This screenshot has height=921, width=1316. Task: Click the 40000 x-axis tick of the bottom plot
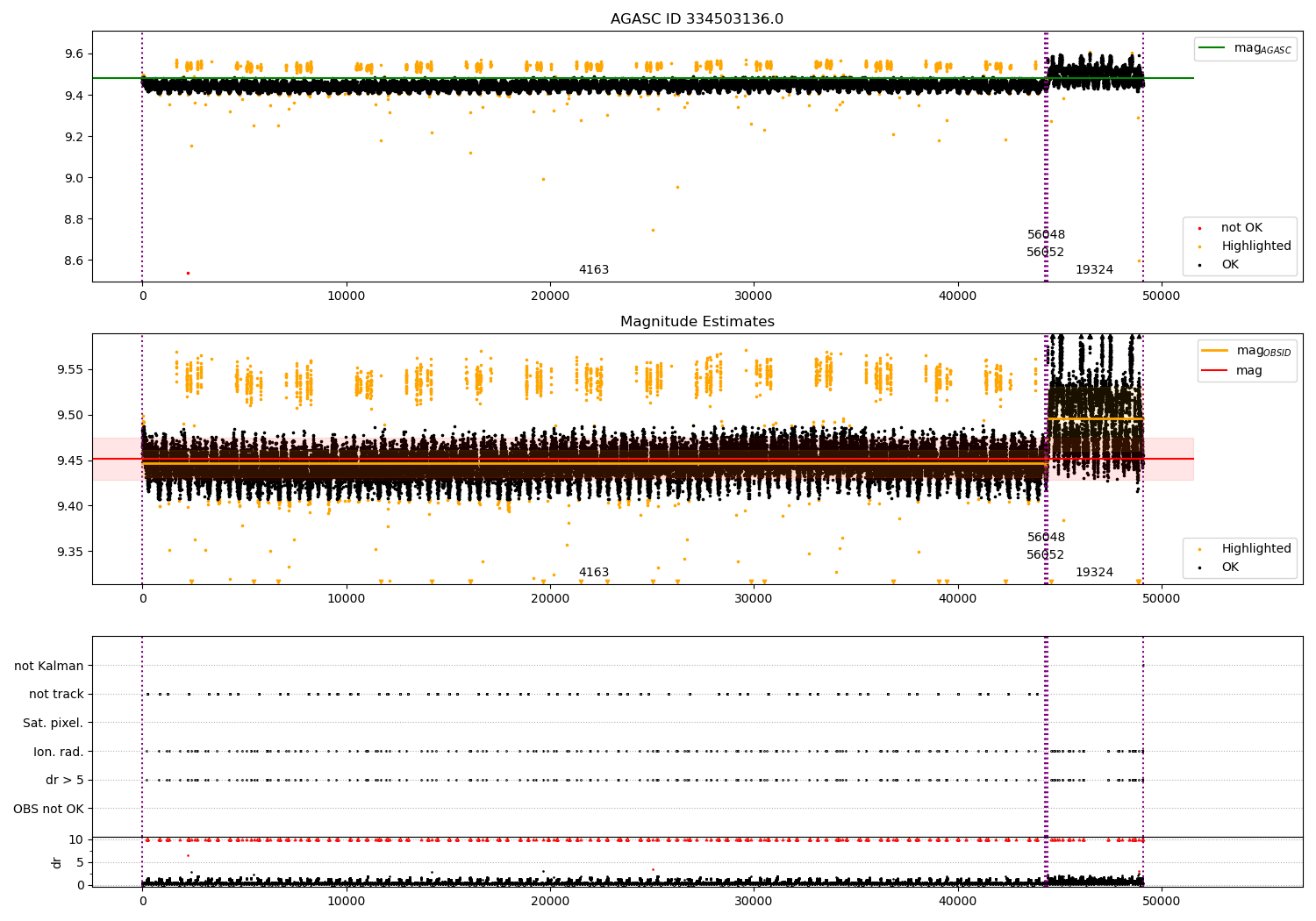point(957,901)
